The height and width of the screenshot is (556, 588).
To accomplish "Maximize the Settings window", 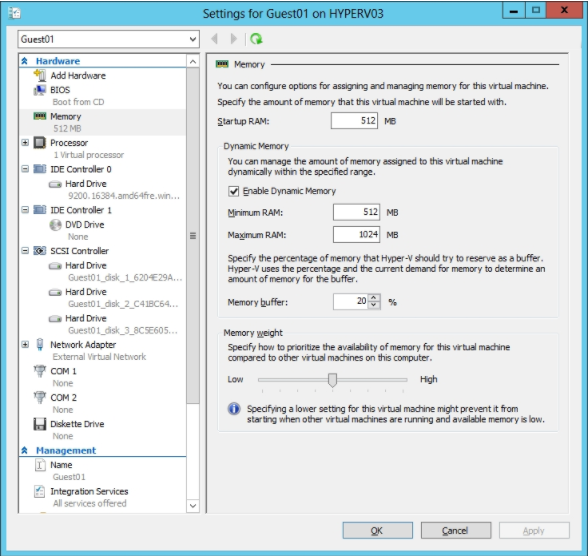I will 536,11.
